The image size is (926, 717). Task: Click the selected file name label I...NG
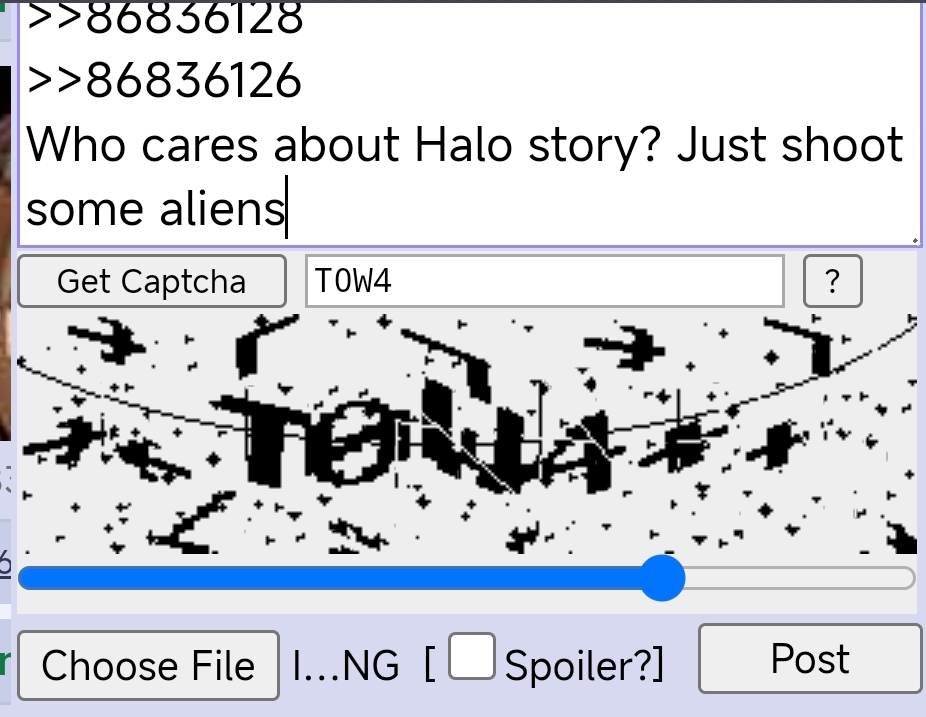345,666
